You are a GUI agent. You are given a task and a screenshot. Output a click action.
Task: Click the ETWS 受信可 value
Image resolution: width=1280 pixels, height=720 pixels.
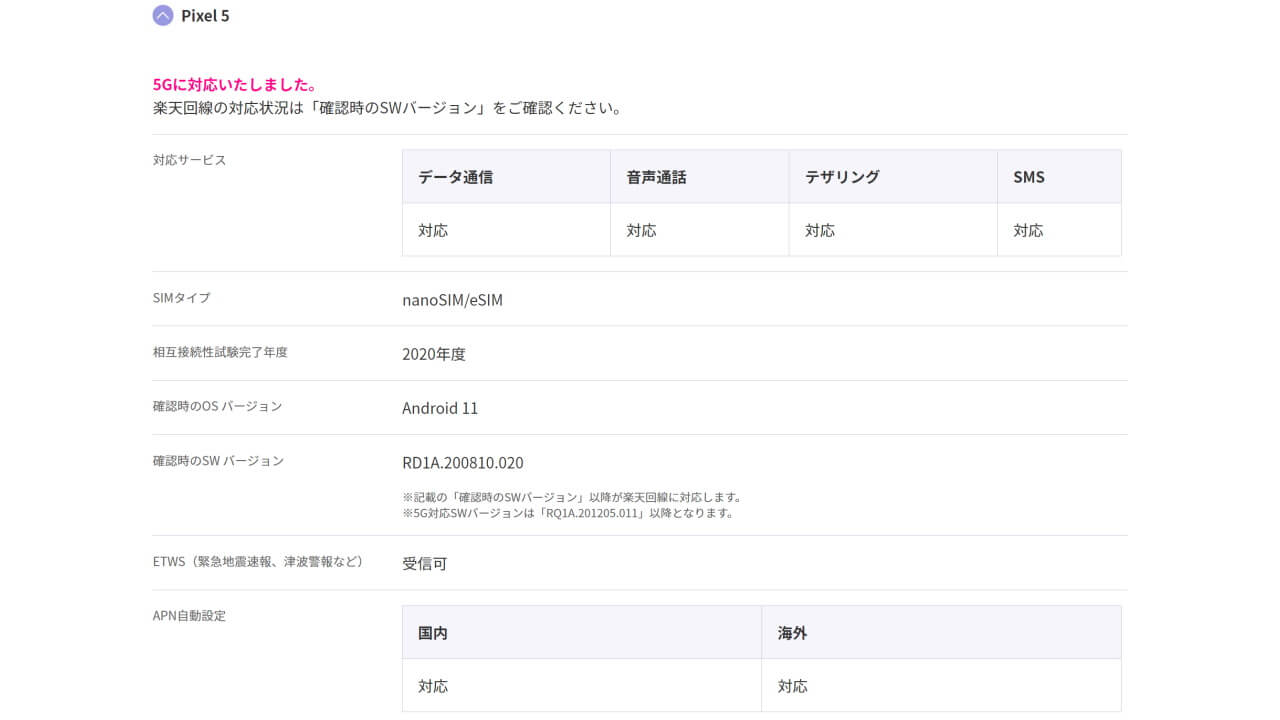425,564
